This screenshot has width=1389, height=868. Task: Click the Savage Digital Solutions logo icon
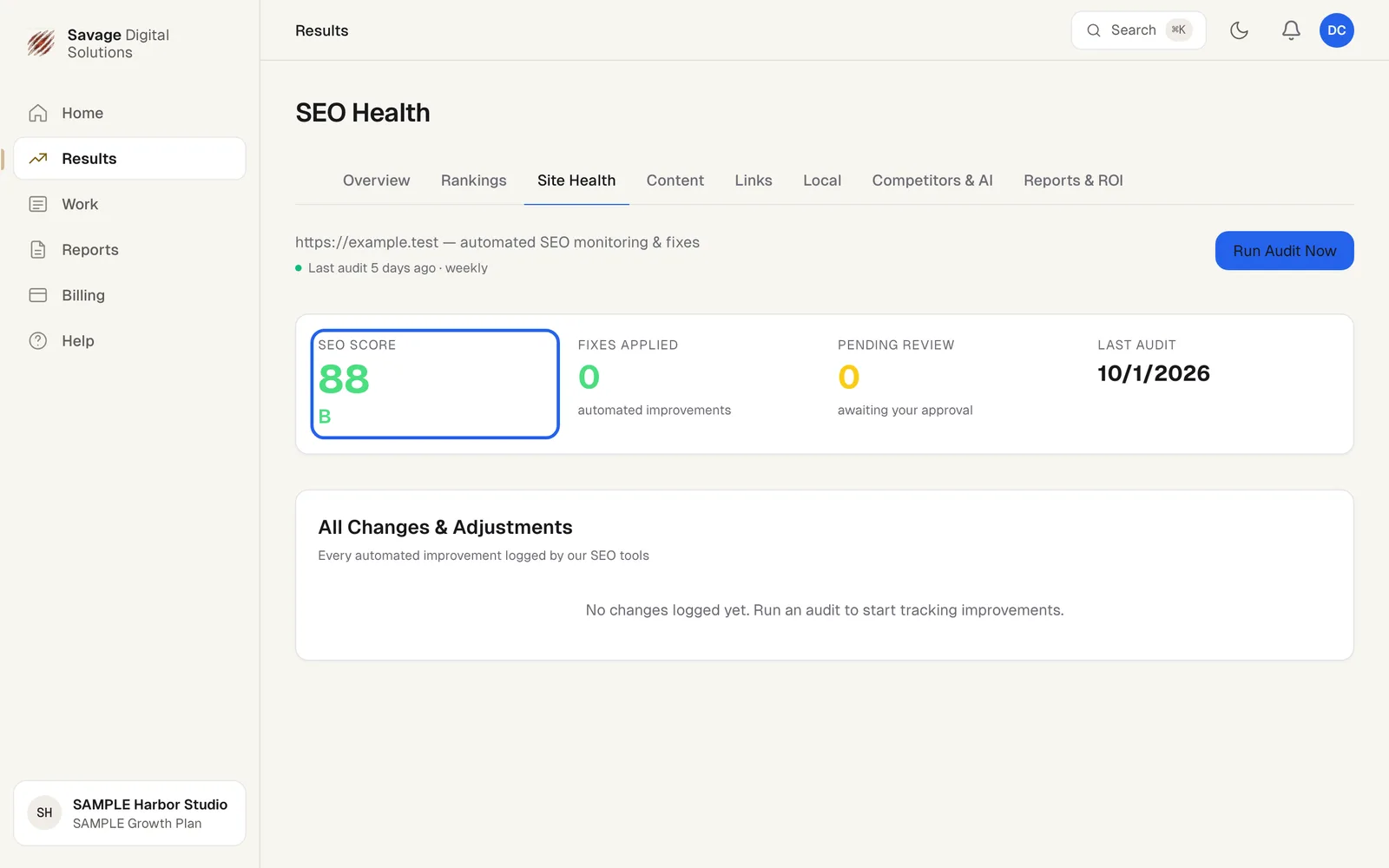point(41,43)
